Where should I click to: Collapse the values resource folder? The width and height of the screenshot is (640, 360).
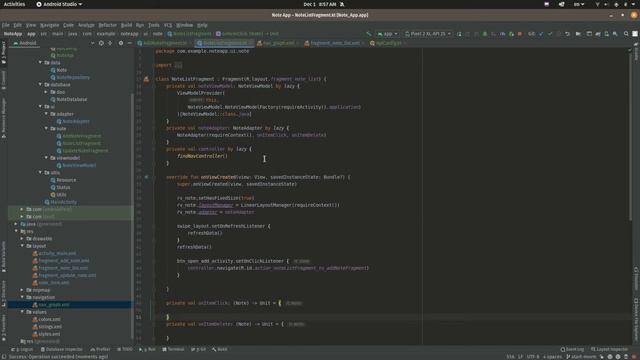click(x=22, y=312)
